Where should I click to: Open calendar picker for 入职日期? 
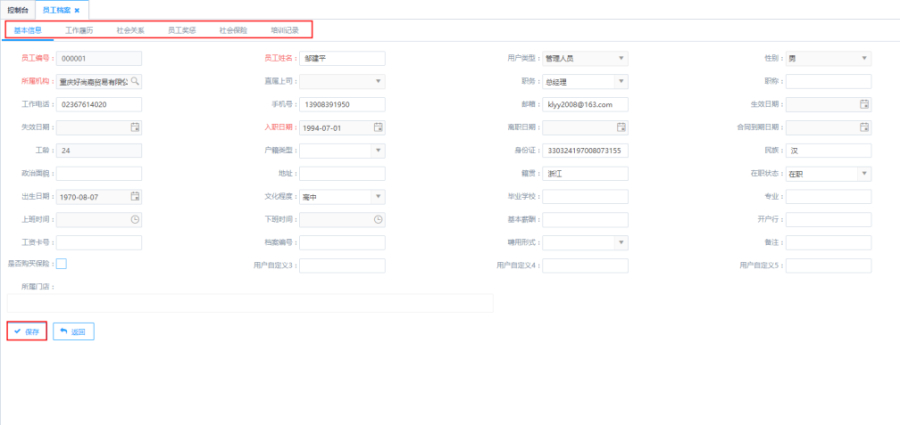click(x=378, y=127)
